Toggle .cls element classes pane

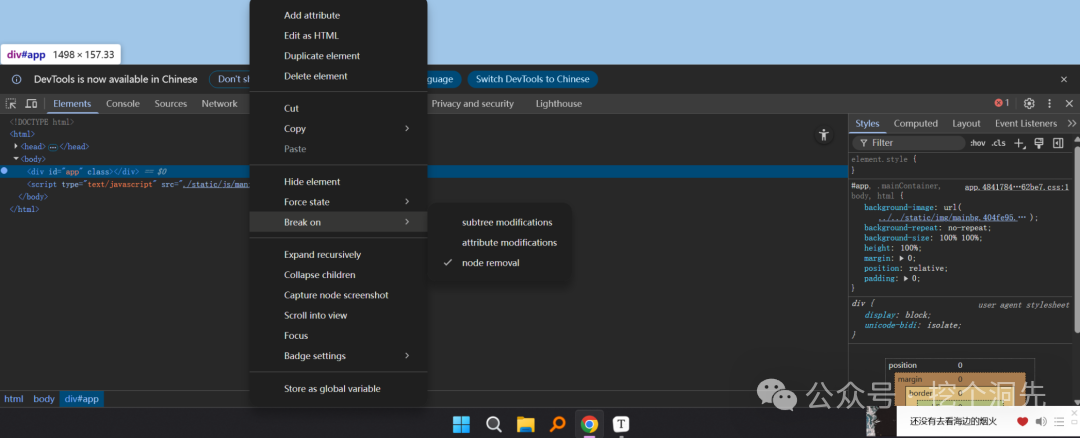(998, 143)
